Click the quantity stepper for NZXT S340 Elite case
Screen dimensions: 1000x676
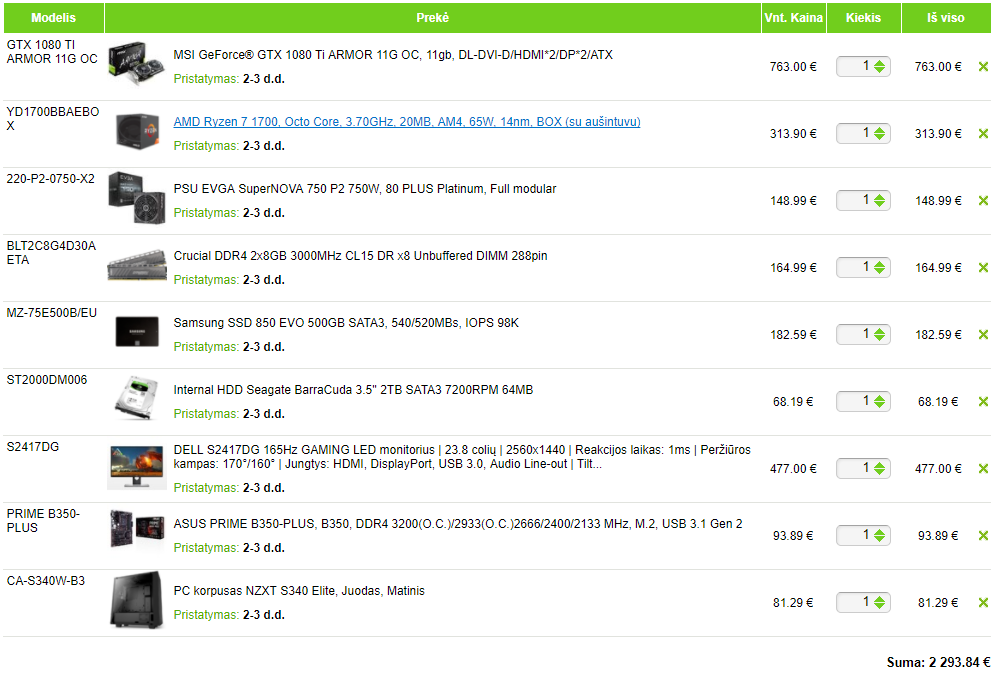coord(879,602)
